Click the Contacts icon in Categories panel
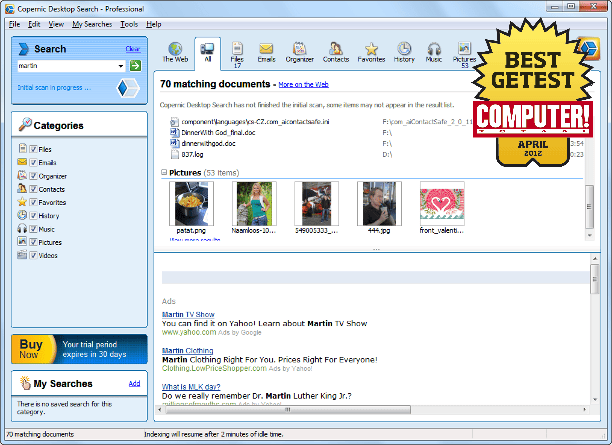Image resolution: width=612 pixels, height=445 pixels. [22, 189]
